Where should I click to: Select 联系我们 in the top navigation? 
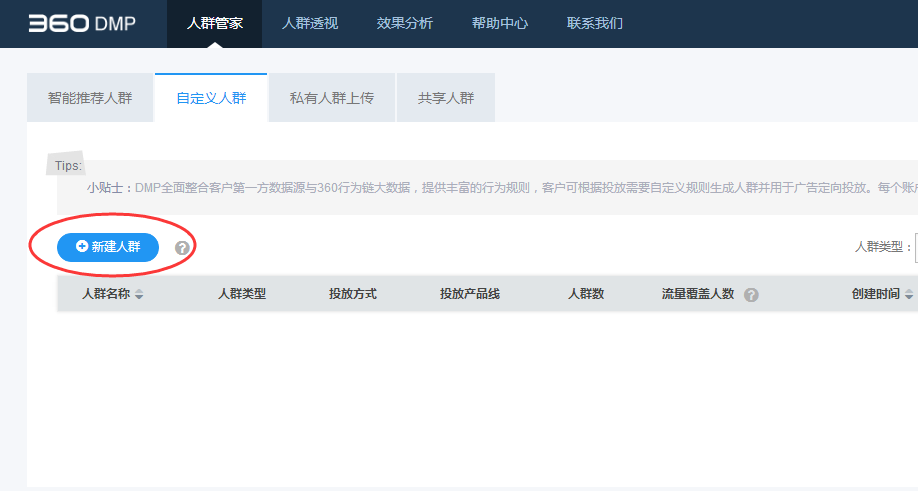click(595, 24)
